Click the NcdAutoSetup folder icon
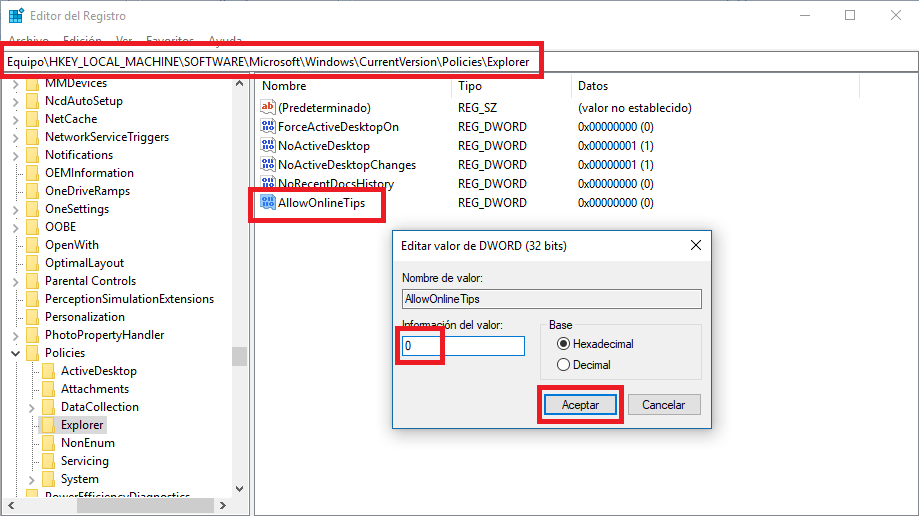Image resolution: width=919 pixels, height=516 pixels. 33,101
